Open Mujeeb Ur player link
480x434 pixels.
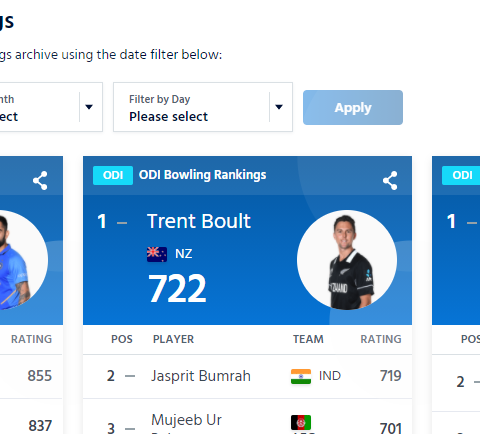(186, 420)
